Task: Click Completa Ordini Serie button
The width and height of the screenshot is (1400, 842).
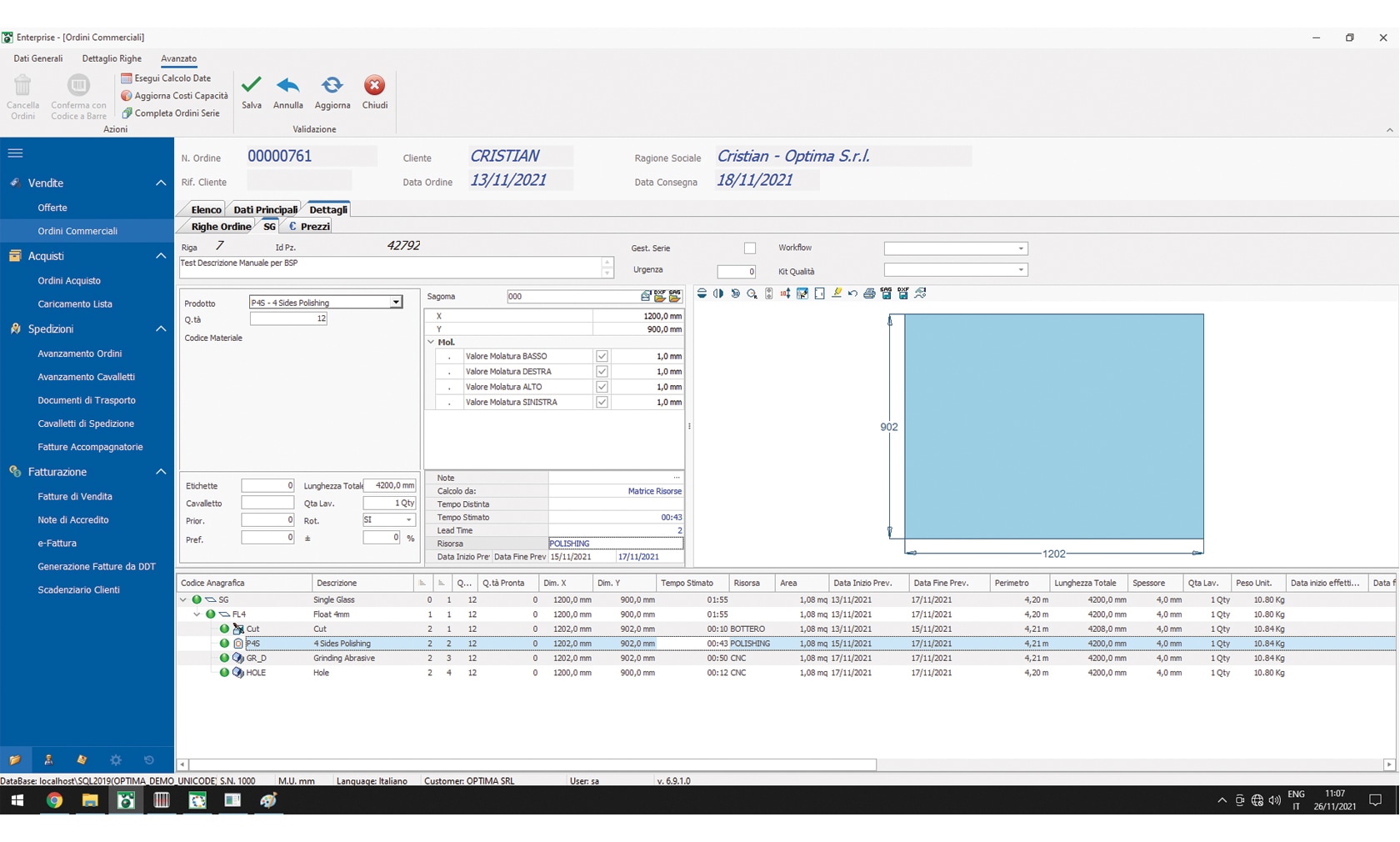Action: click(171, 113)
